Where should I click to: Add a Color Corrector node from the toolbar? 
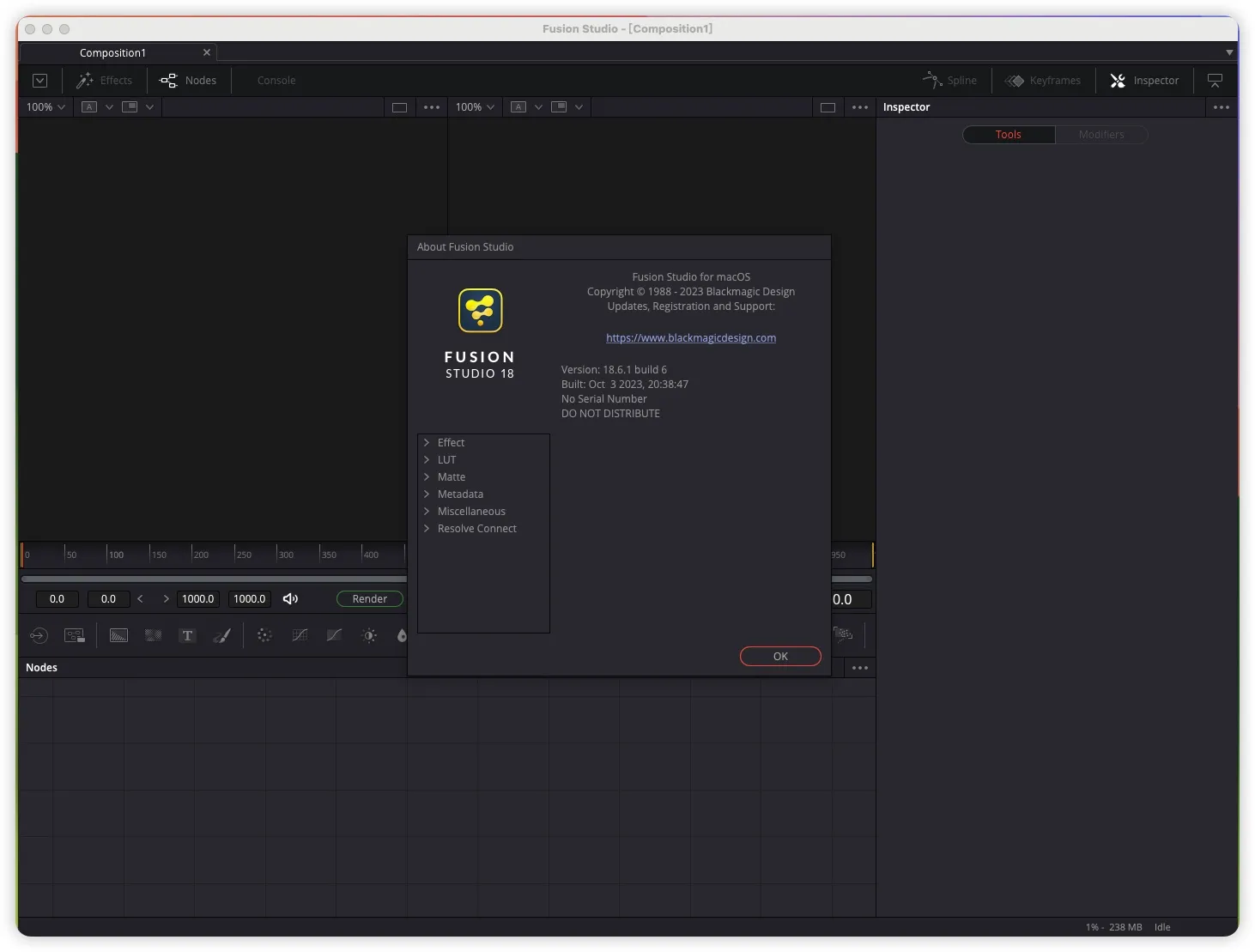tap(264, 635)
